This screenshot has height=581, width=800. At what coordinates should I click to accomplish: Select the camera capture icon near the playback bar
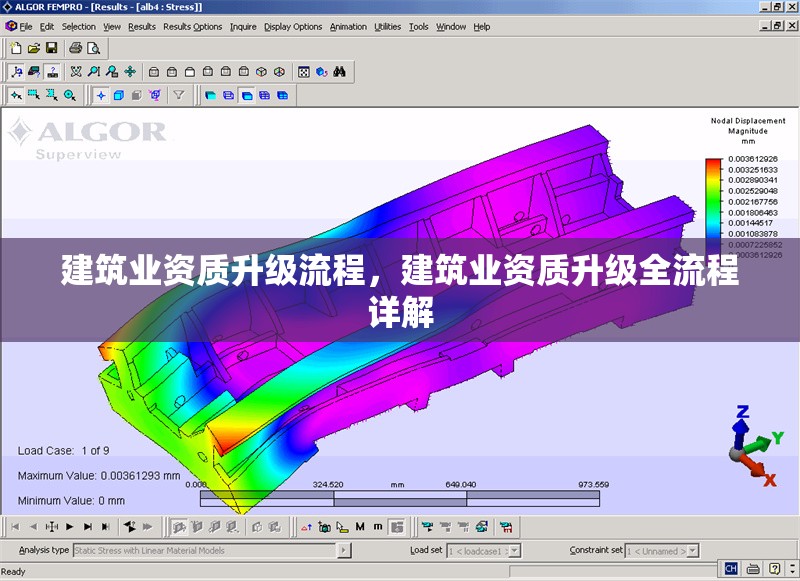point(323,525)
